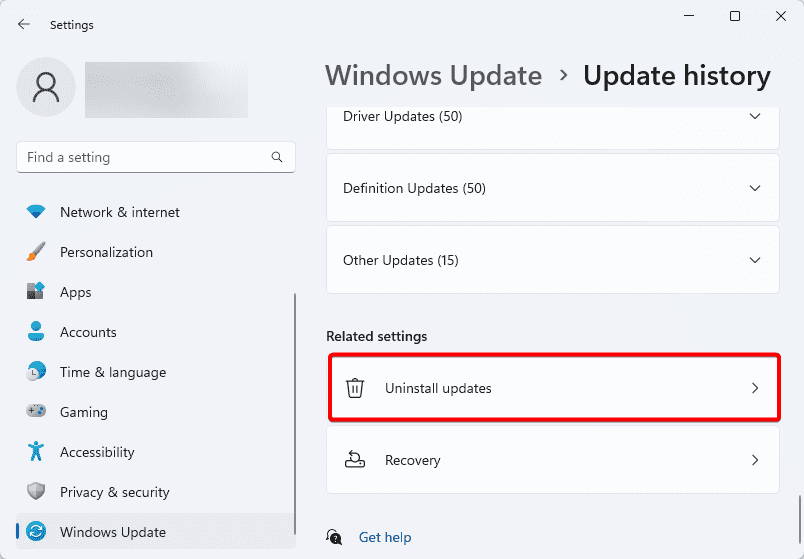
Task: Expand the Definition Updates (50) chevron
Action: coord(755,188)
